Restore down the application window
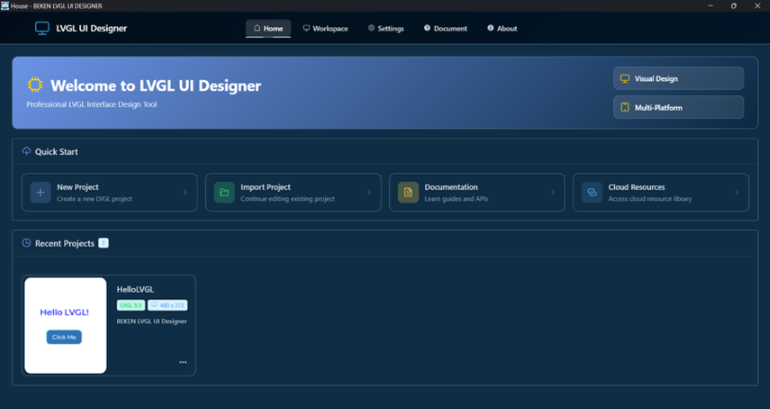 pyautogui.click(x=734, y=6)
